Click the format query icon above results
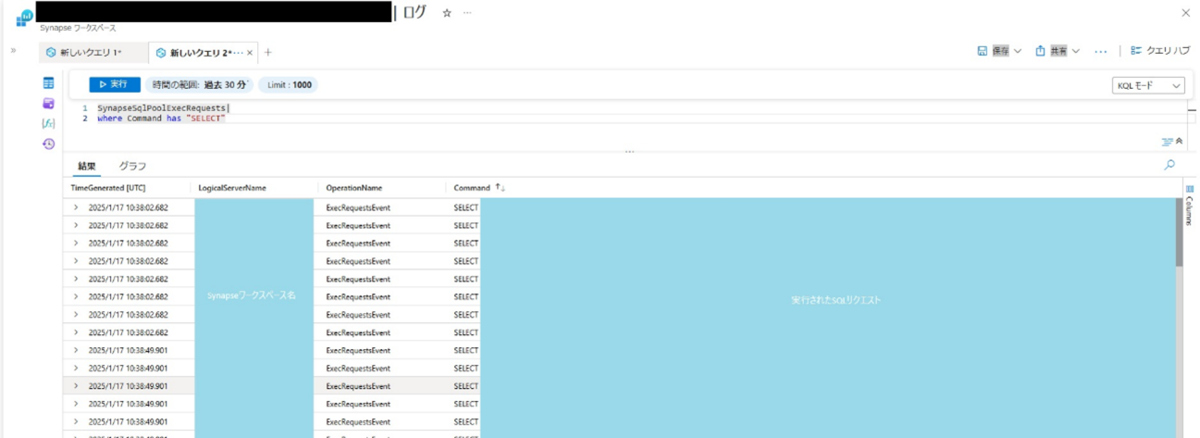 coord(1166,142)
